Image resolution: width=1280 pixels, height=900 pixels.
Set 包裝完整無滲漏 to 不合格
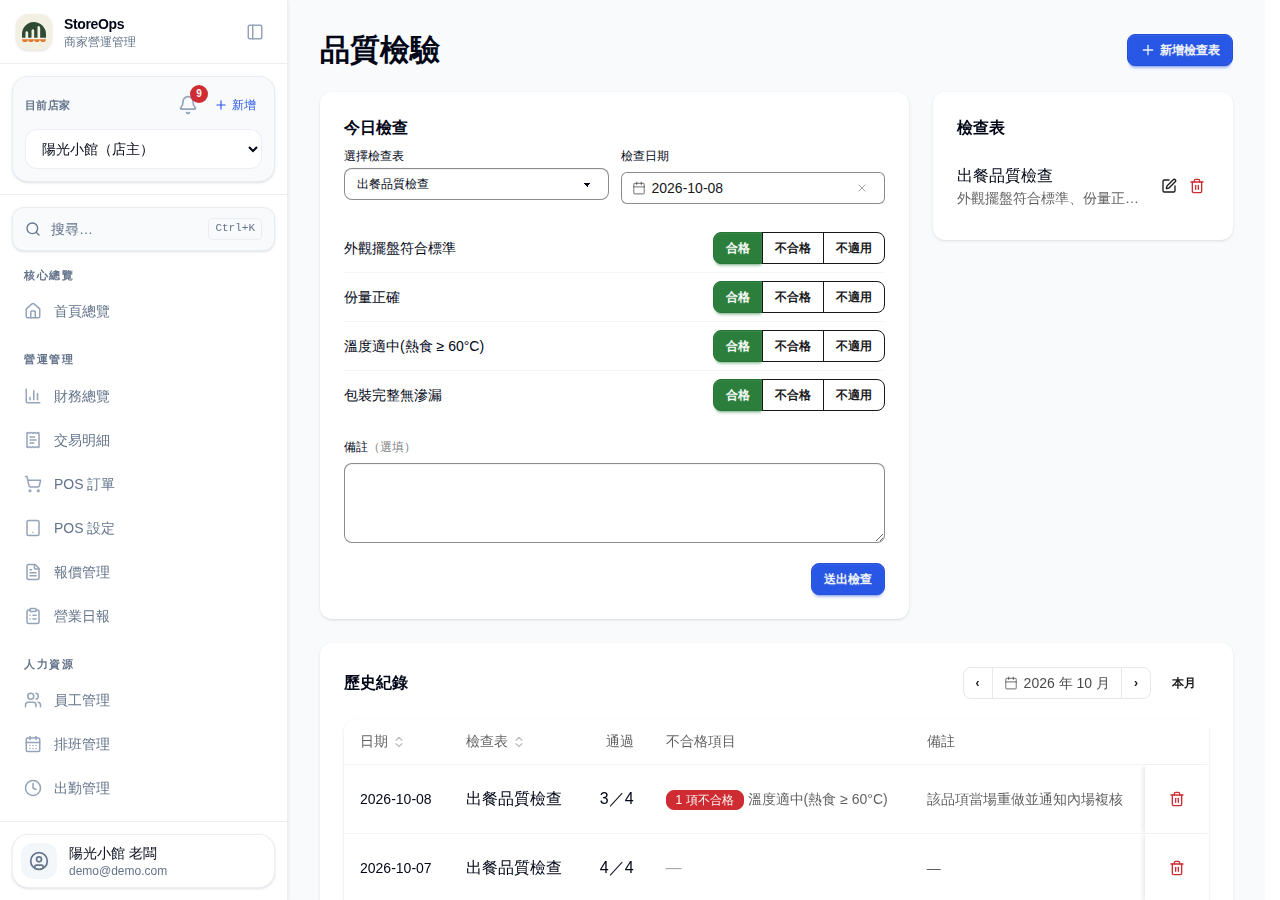tap(793, 395)
